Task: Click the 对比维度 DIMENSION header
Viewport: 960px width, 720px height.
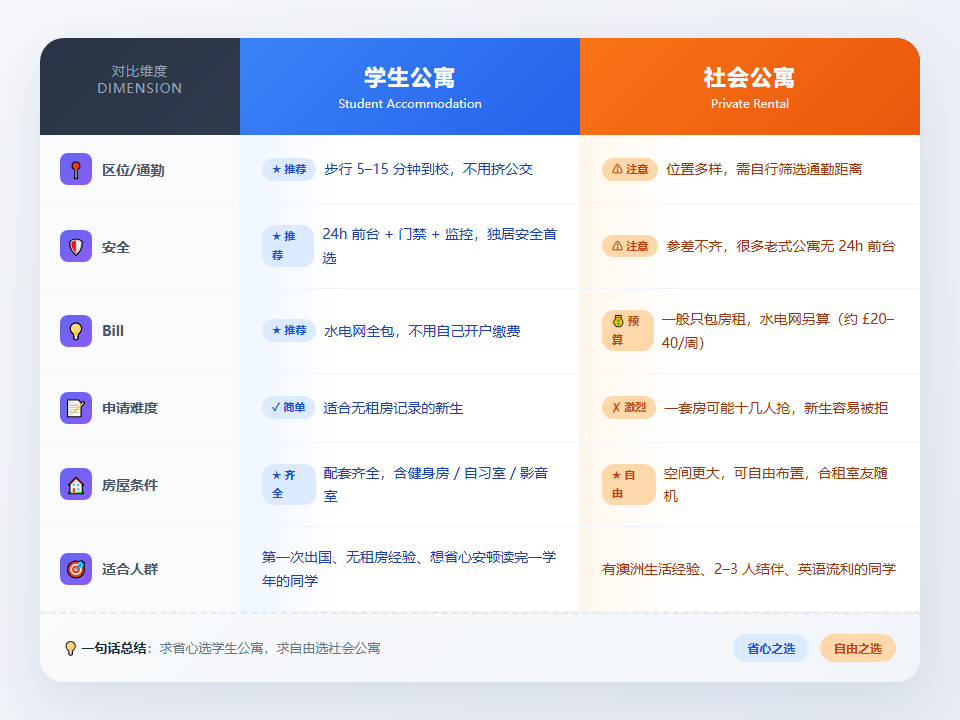Action: 140,86
